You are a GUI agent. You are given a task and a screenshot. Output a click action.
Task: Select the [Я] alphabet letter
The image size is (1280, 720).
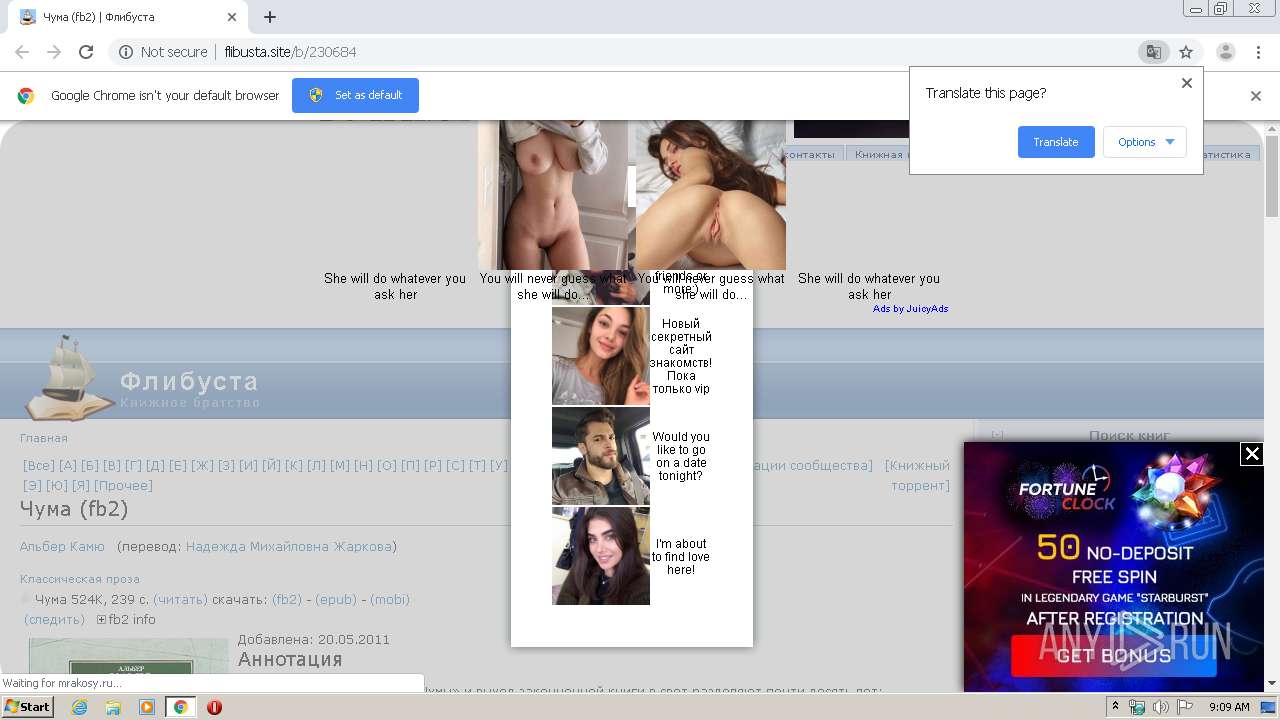[x=81, y=486]
